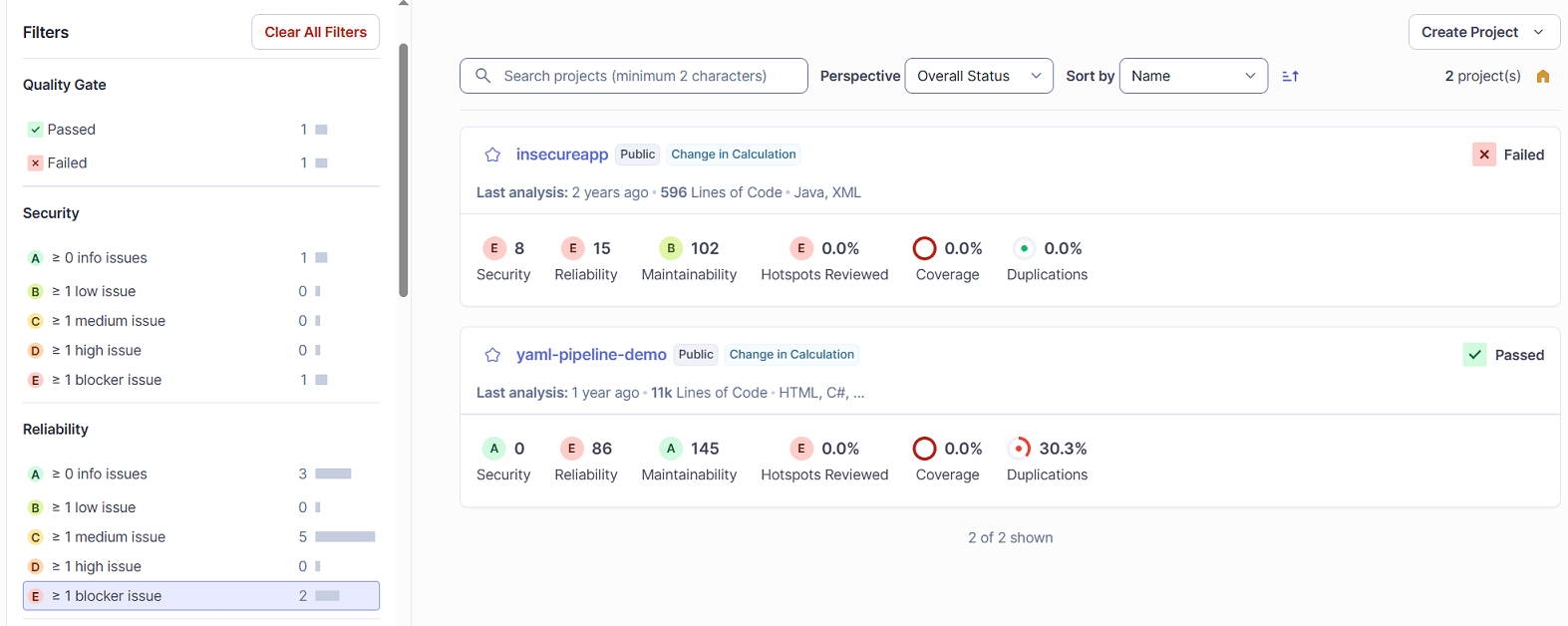Click the filters sidebar scrollbar
1568x626 pixels.
pos(404,169)
